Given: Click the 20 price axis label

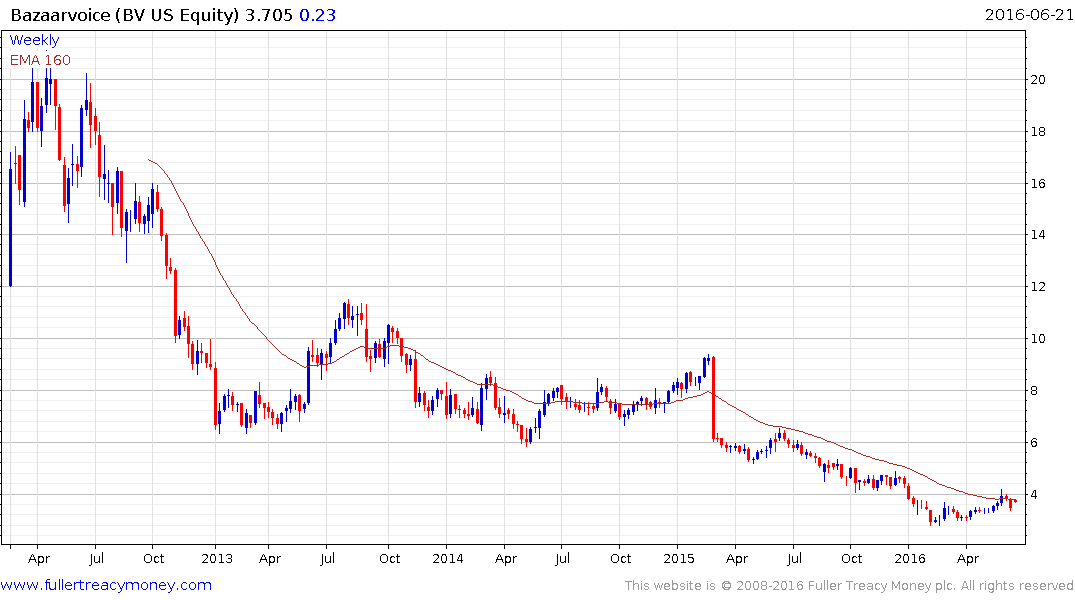Looking at the screenshot, I should 1038,80.
